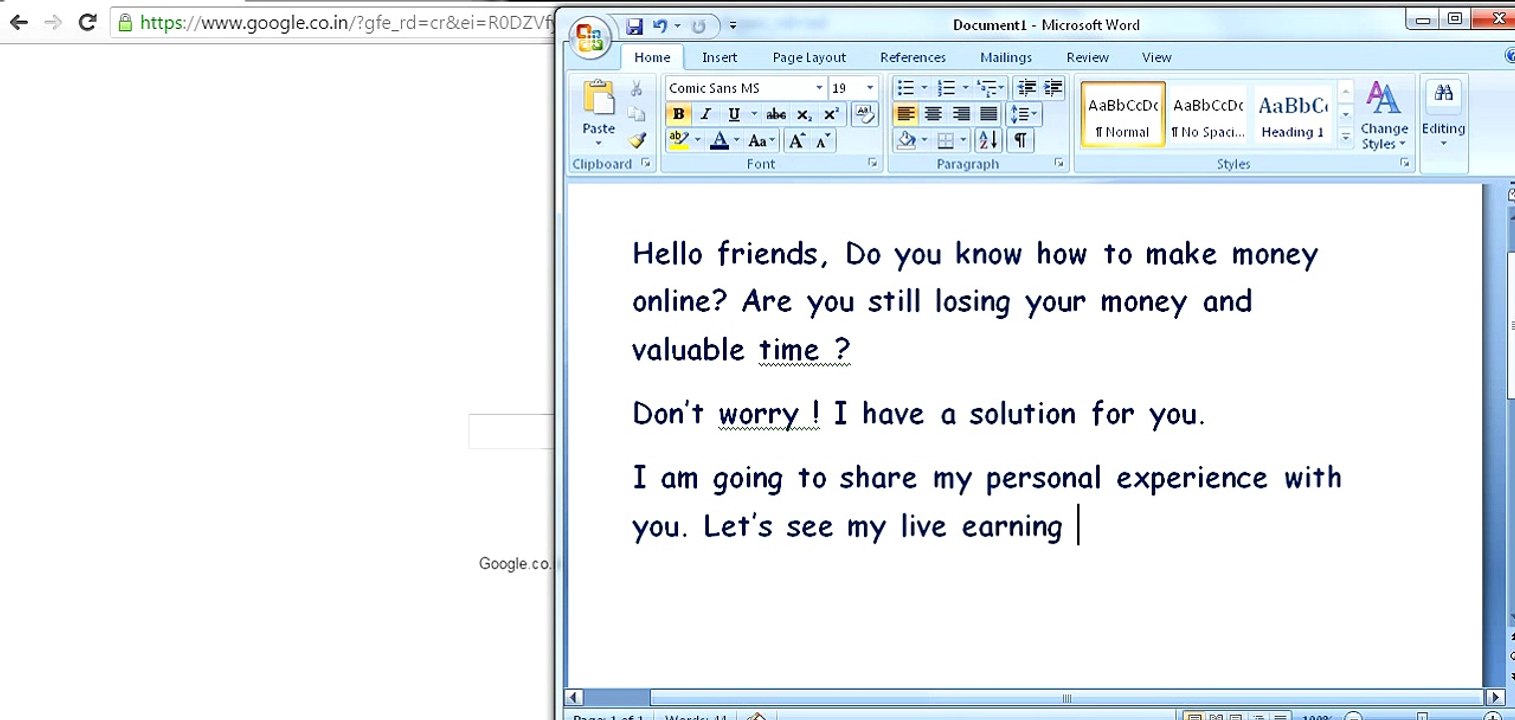The width and height of the screenshot is (1515, 720).
Task: Open the font size dropdown showing 19
Action: click(870, 88)
